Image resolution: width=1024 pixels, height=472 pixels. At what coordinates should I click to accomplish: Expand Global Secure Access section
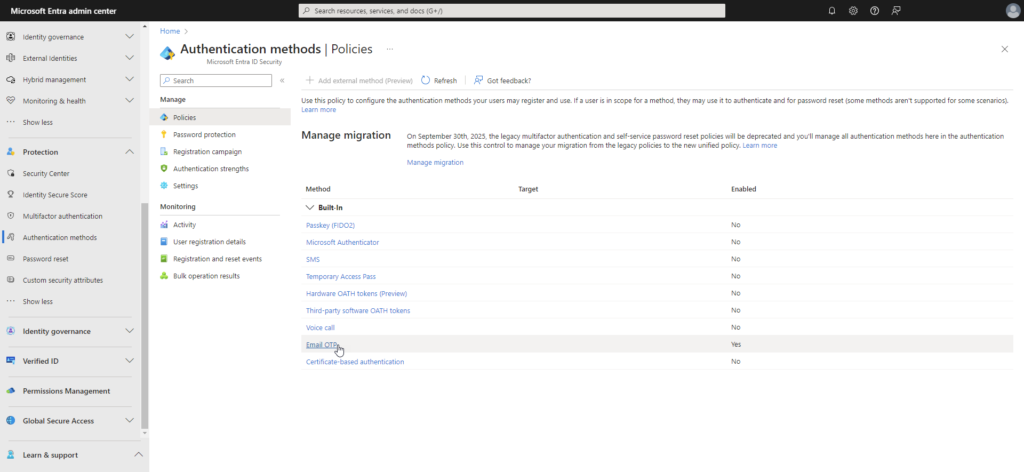(129, 421)
